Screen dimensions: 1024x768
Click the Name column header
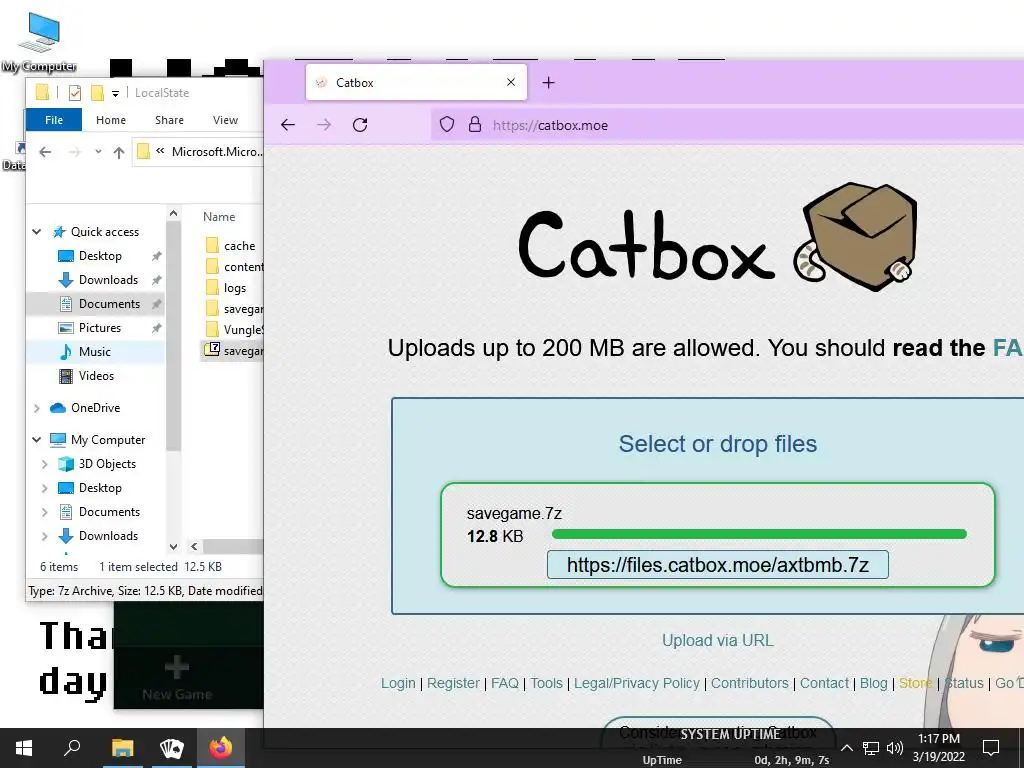point(219,217)
